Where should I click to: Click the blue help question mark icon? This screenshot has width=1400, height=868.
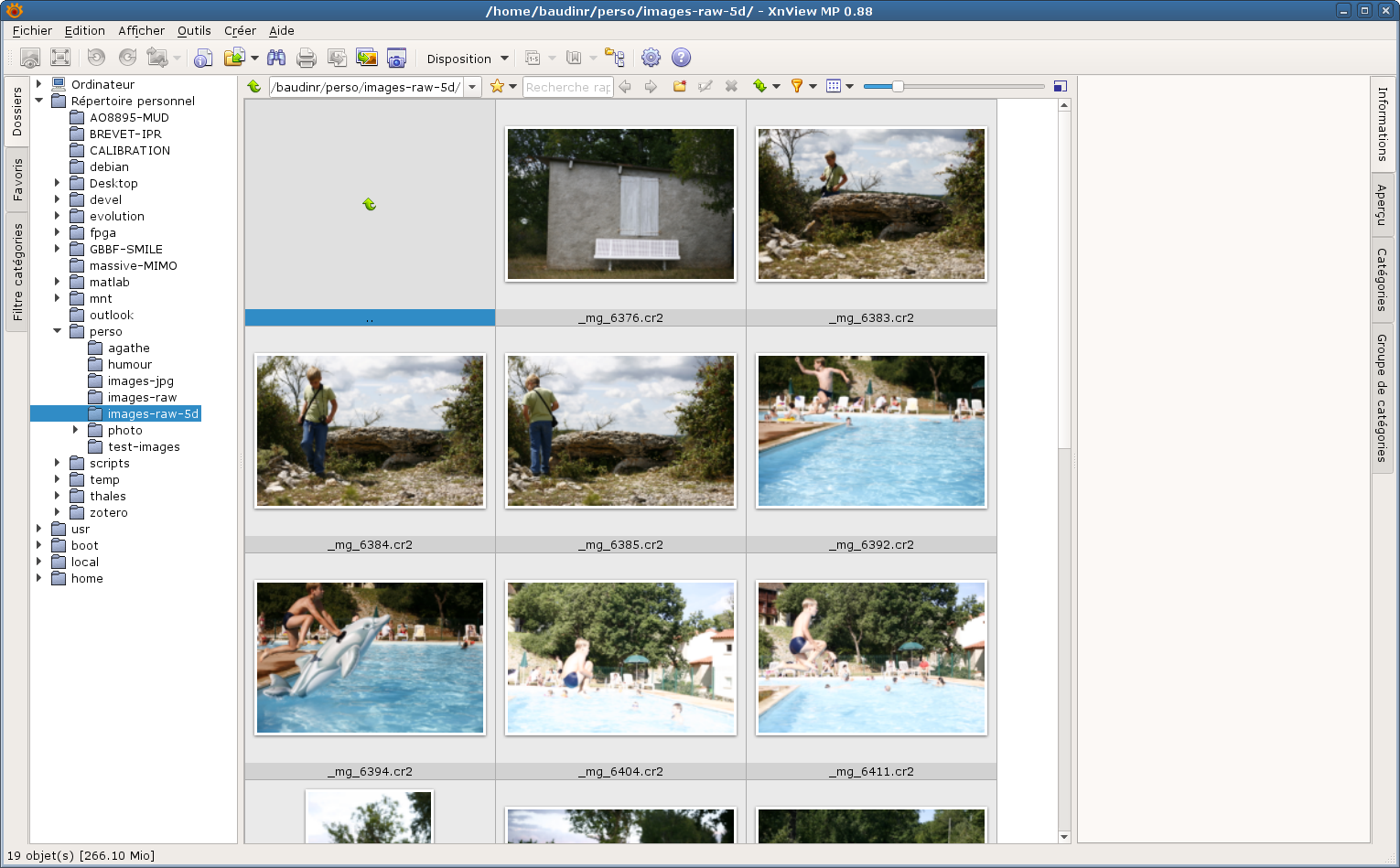[x=681, y=58]
